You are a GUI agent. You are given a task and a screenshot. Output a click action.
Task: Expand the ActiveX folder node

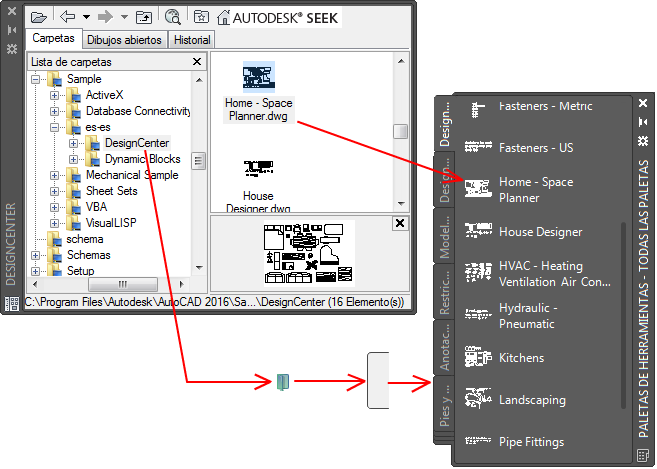[54, 95]
